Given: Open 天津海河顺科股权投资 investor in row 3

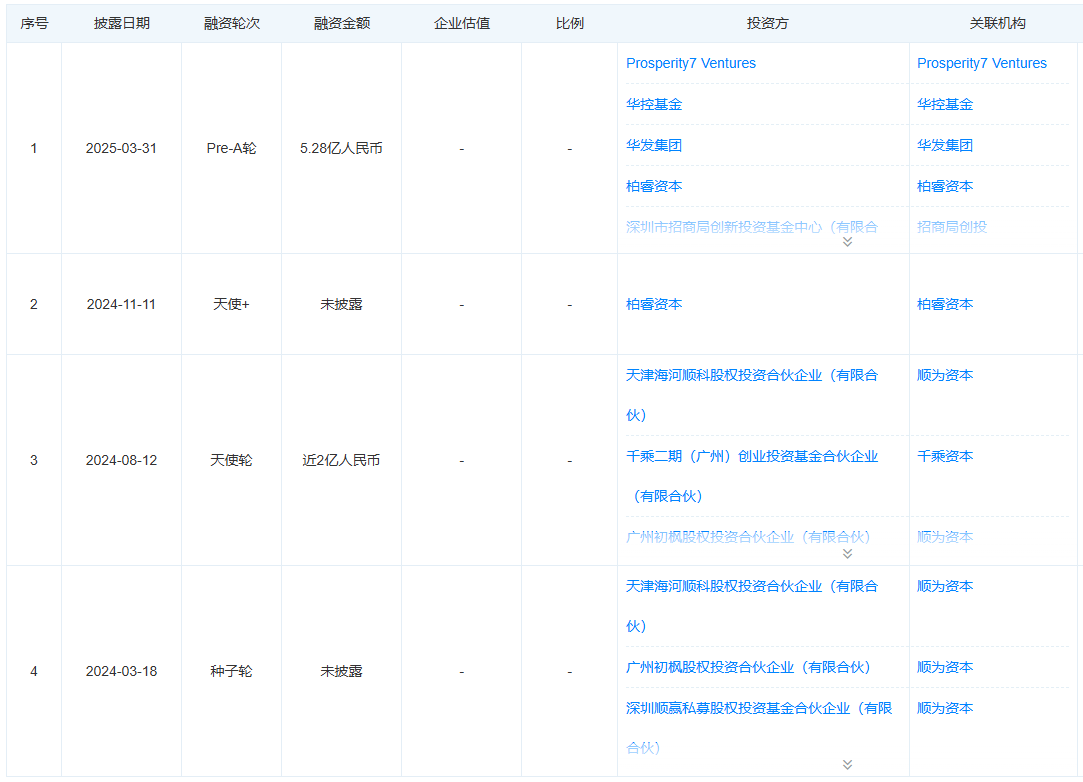Looking at the screenshot, I should [x=751, y=394].
